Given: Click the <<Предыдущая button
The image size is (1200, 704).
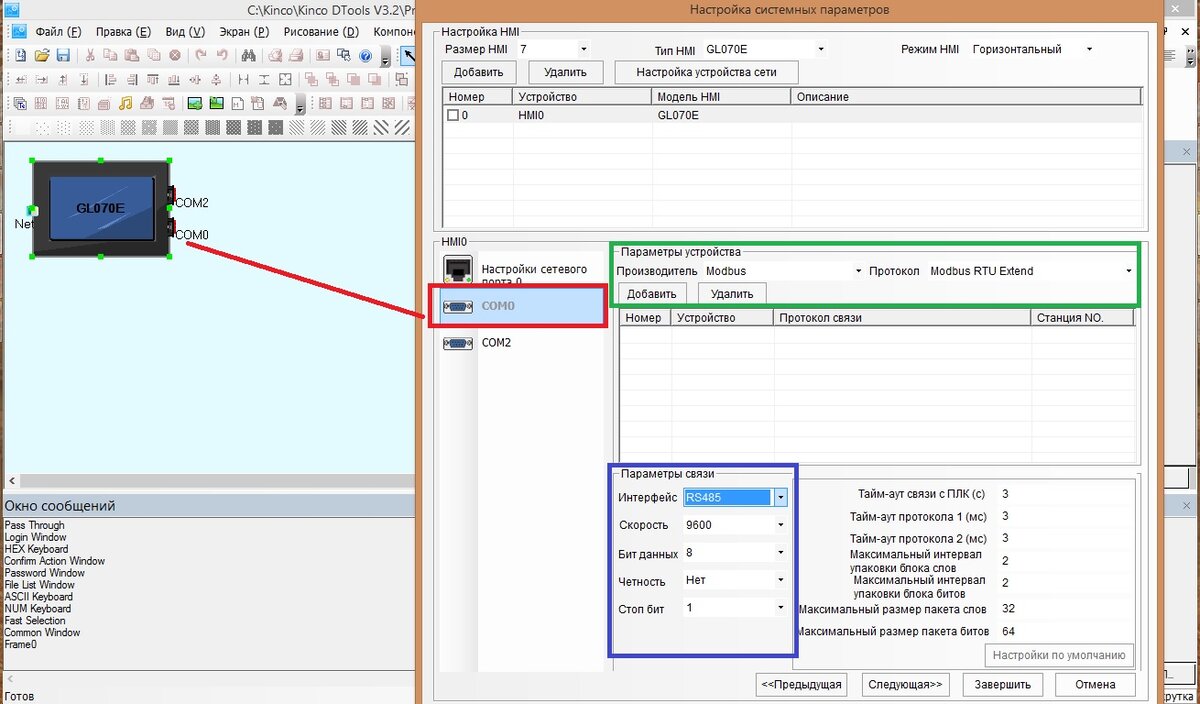Looking at the screenshot, I should (801, 685).
